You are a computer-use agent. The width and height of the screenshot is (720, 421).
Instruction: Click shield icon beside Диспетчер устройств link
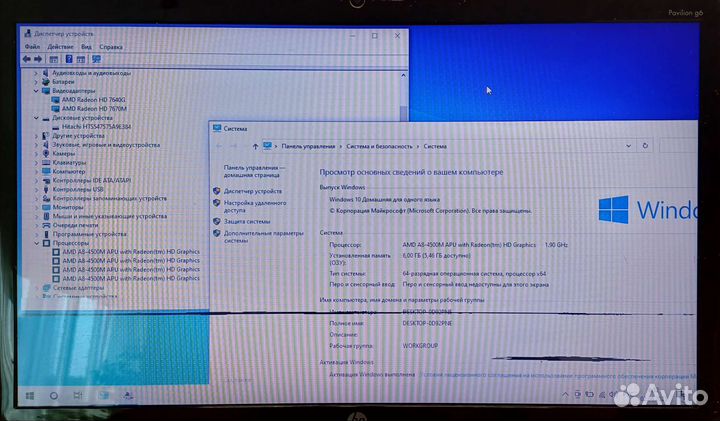217,191
